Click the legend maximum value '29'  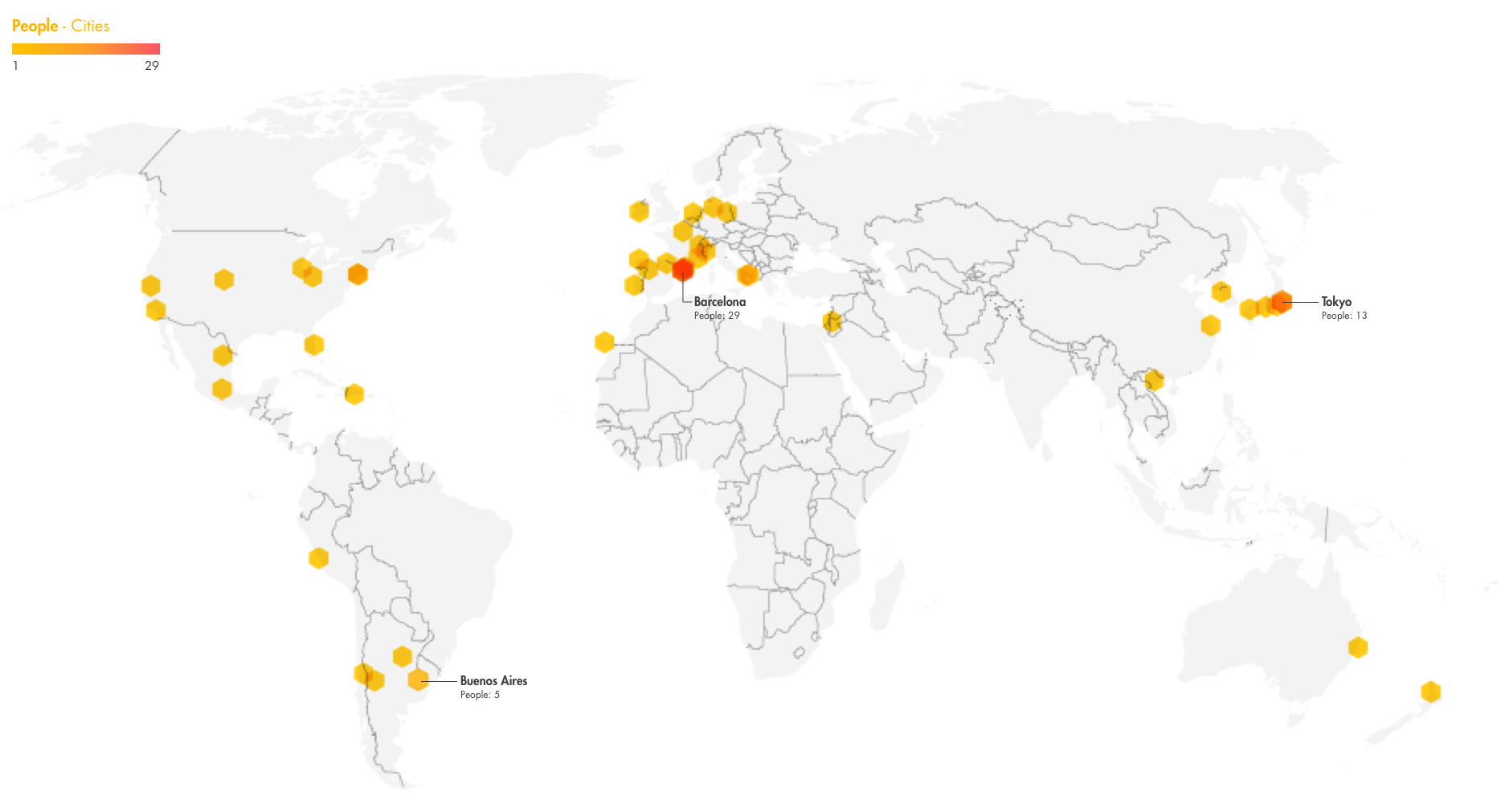coord(152,66)
